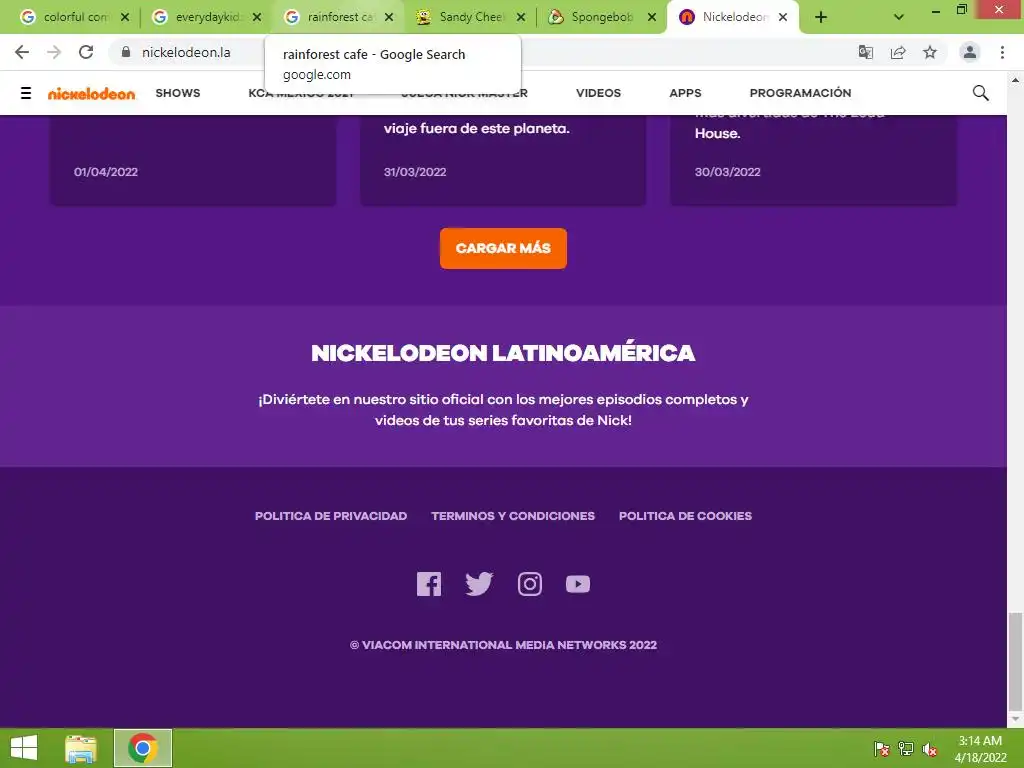Switch to Spongebob tab
1024x768 pixels.
click(600, 17)
